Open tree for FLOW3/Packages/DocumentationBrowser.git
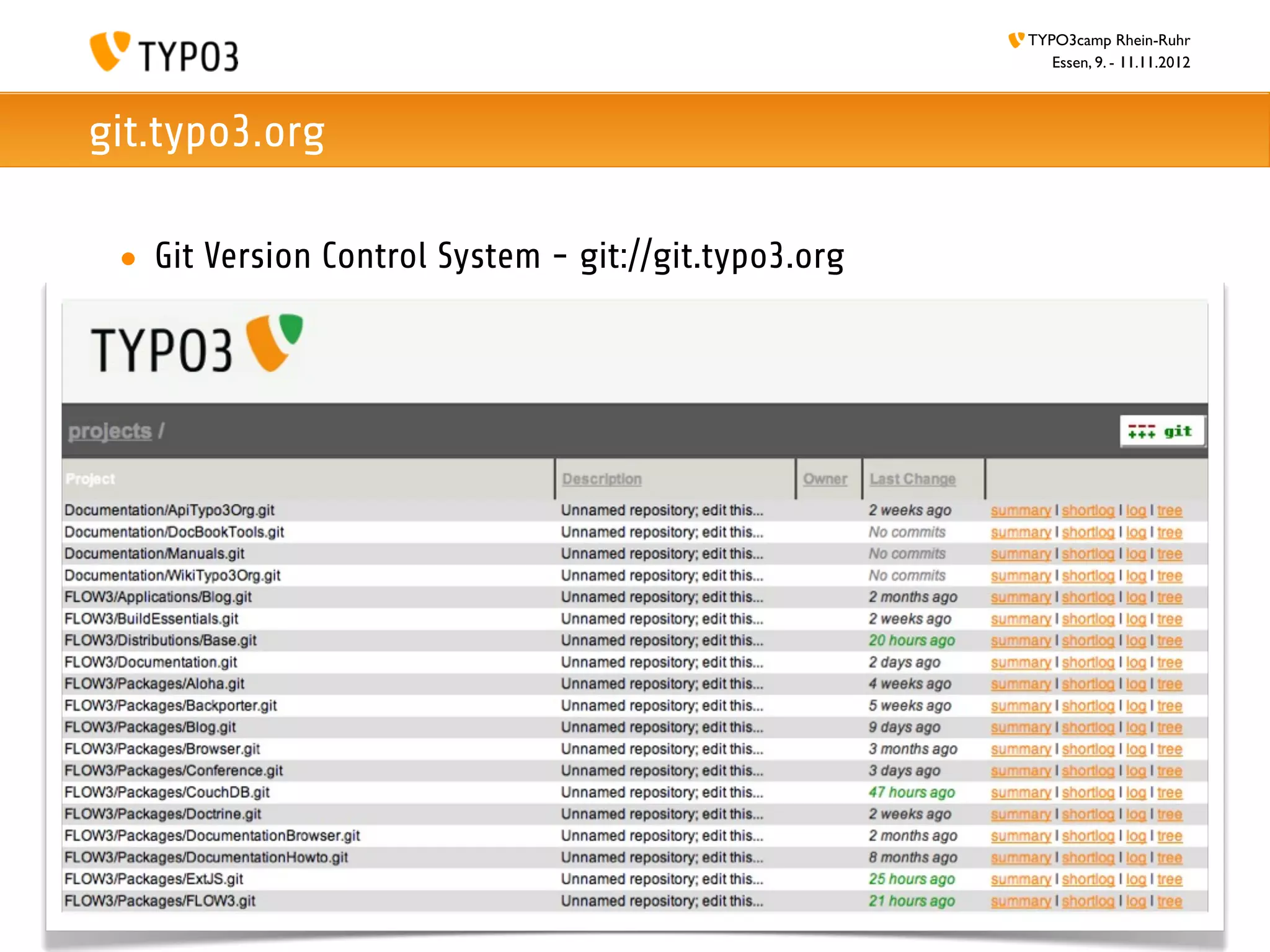 coord(1170,836)
